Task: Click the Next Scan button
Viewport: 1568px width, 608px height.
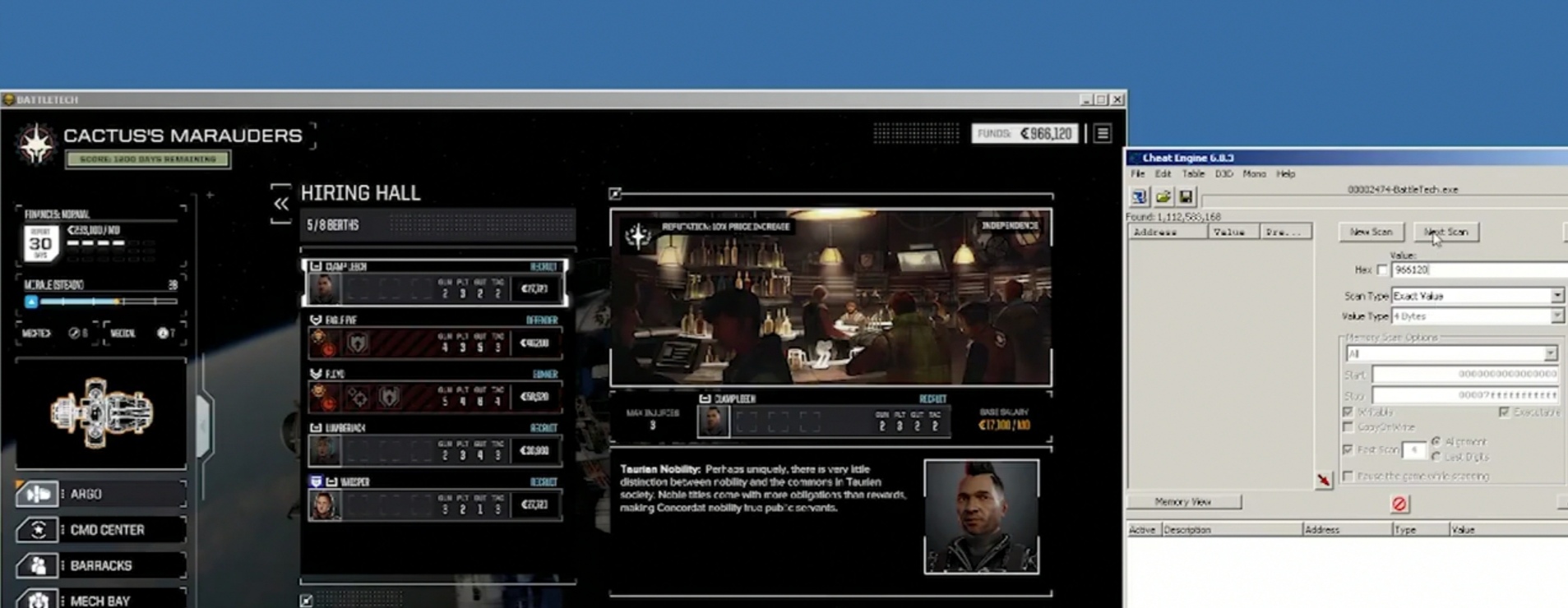Action: coord(1445,232)
